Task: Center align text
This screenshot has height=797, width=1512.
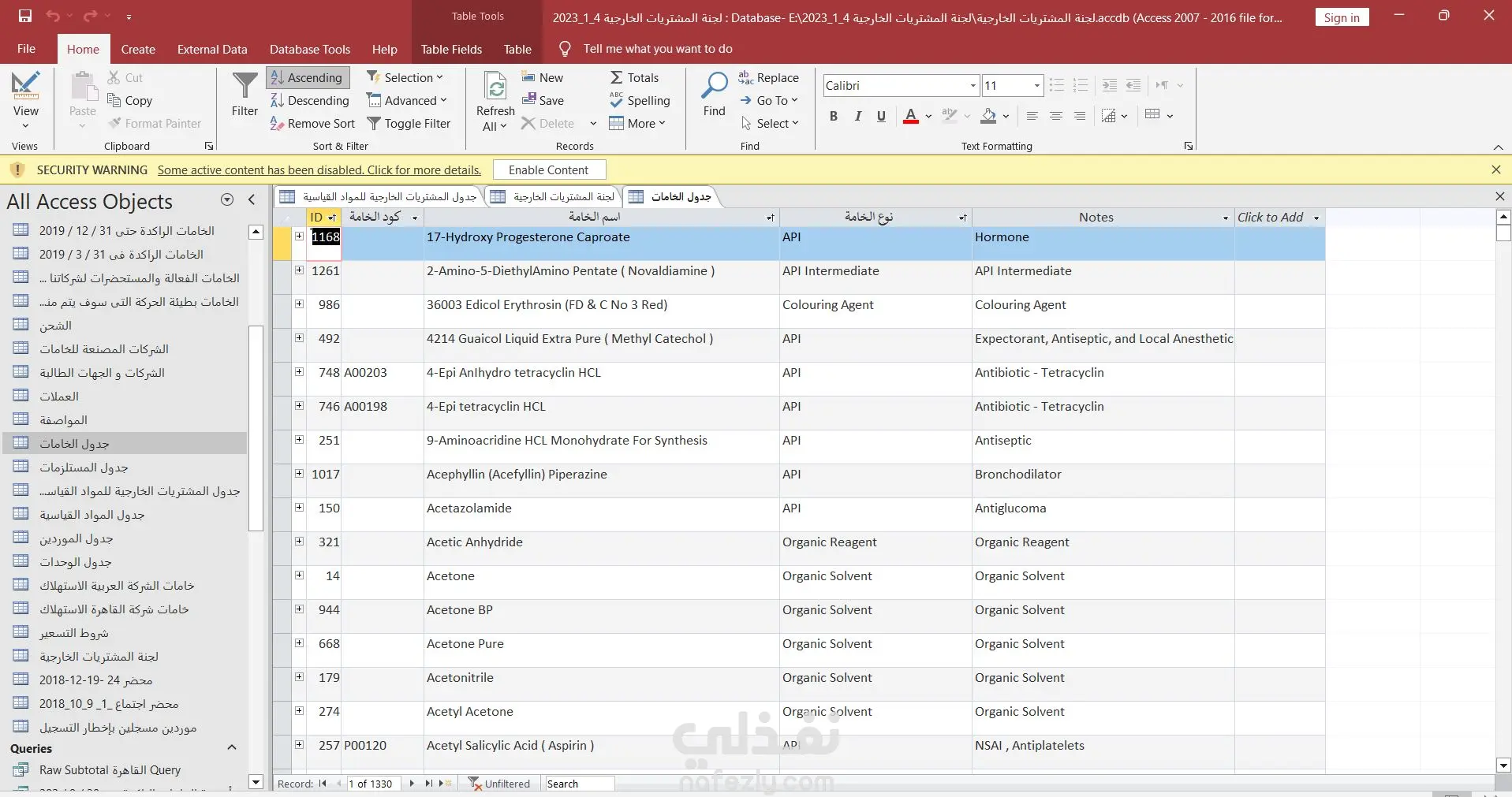Action: [x=1056, y=116]
